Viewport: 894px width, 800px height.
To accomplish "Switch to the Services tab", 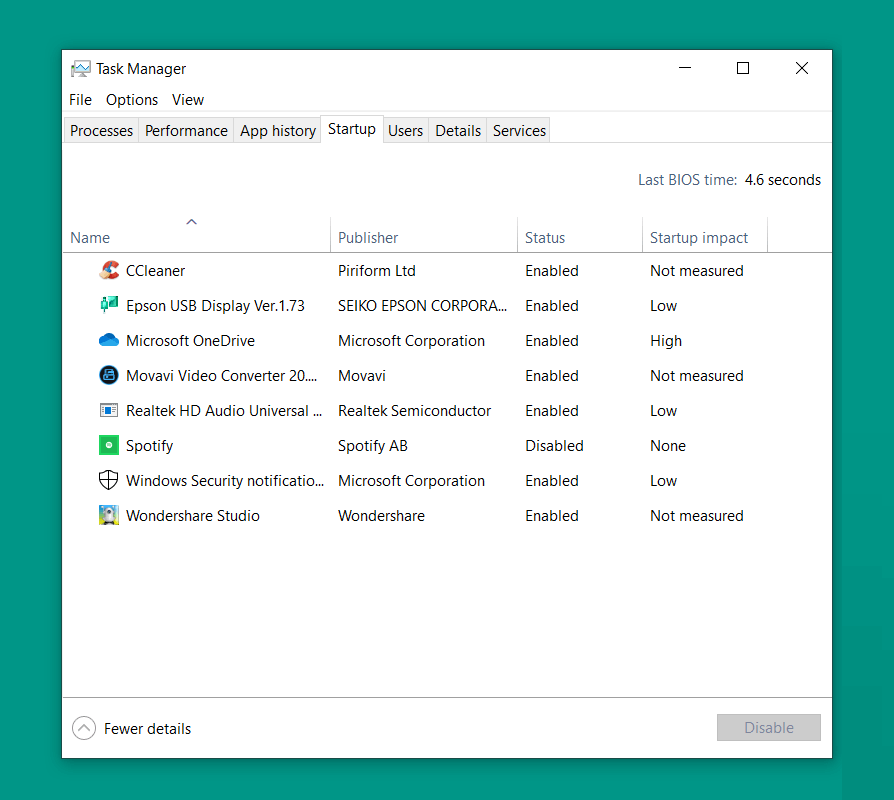I will 519,131.
